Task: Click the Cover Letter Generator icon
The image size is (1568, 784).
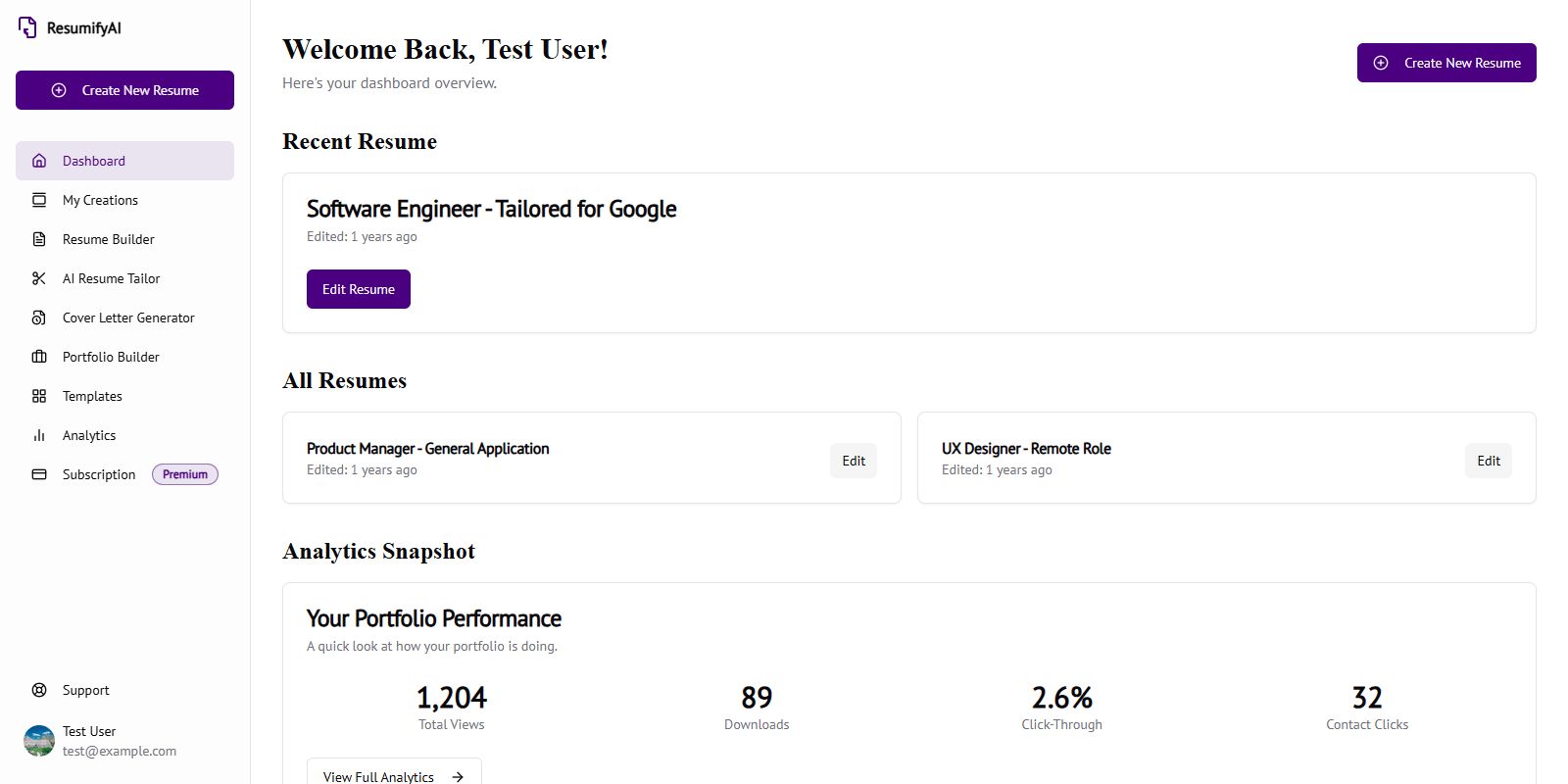Action: click(x=39, y=318)
